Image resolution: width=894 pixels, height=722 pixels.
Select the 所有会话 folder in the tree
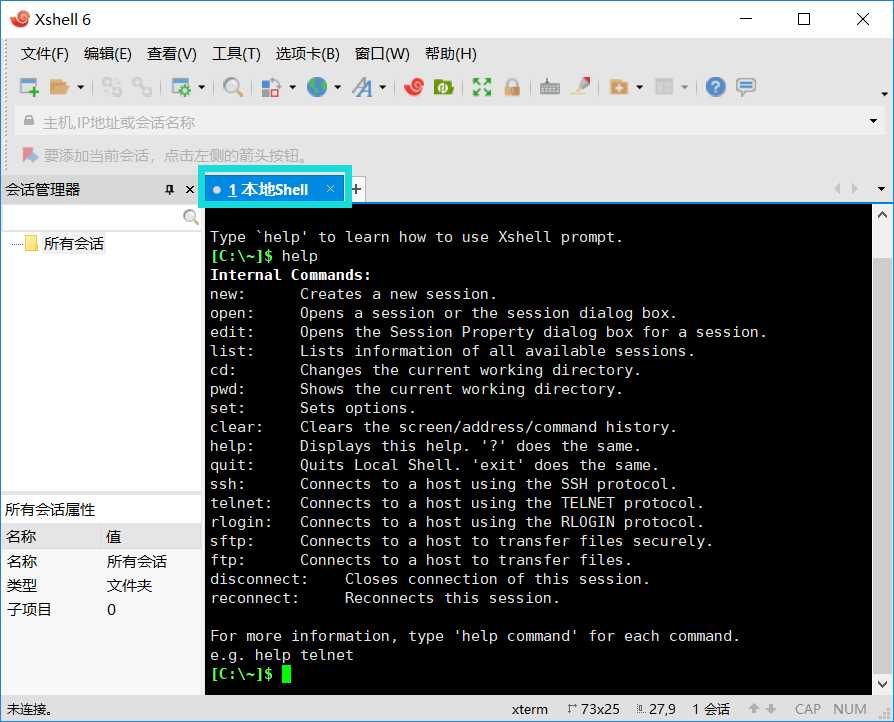[74, 244]
